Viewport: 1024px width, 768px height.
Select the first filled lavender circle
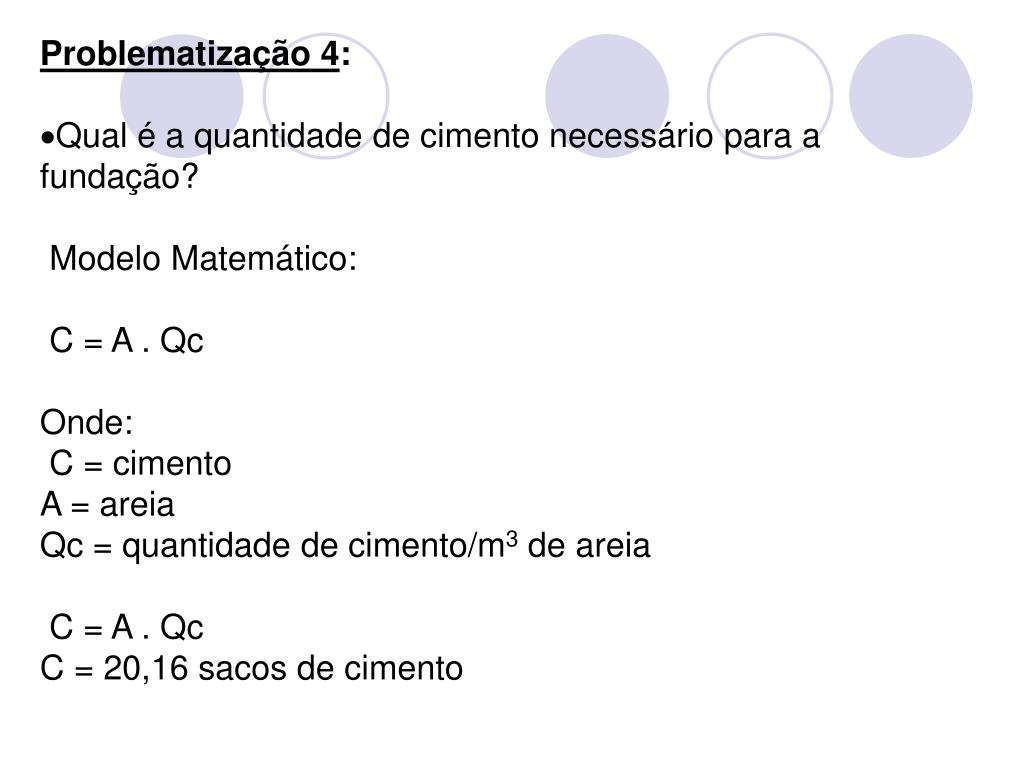pos(182,96)
